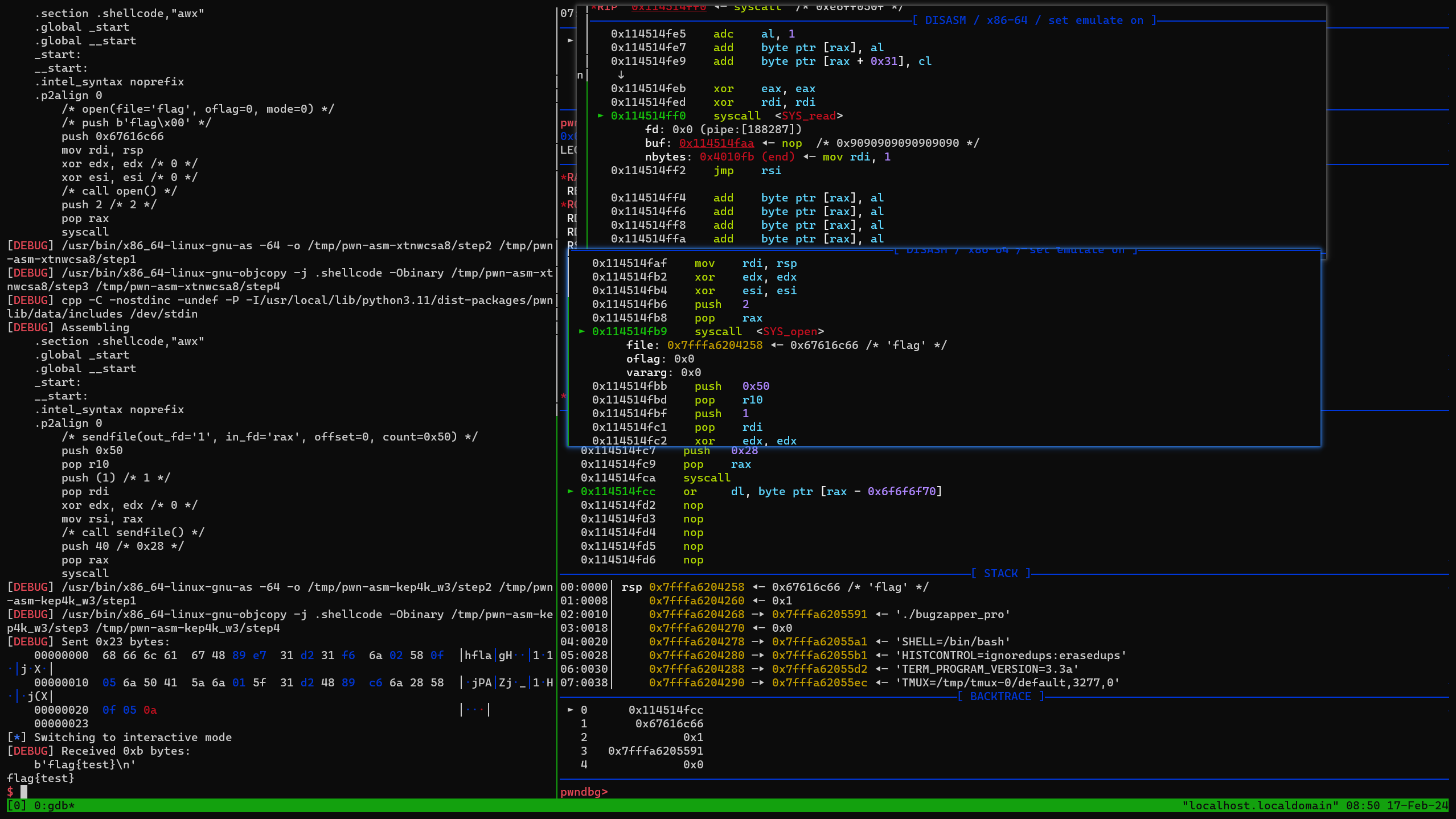This screenshot has height=819, width=1456.
Task: Click the down arrow under 0x114514fe9 line
Action: point(621,75)
